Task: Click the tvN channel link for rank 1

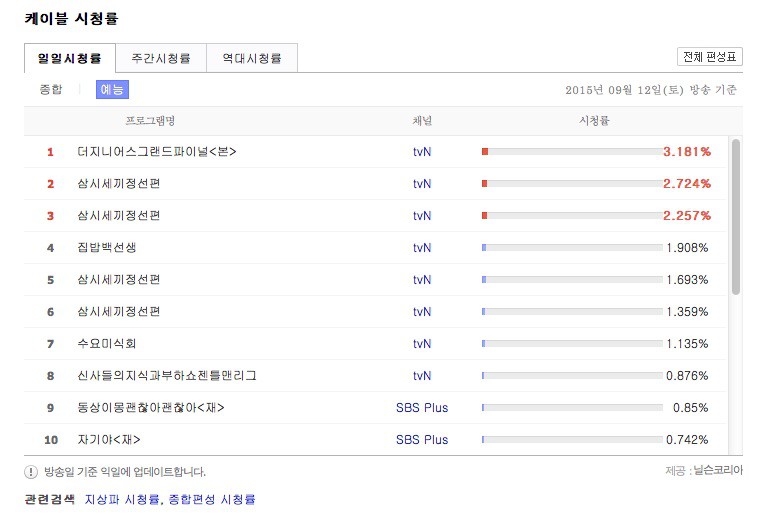Action: click(x=422, y=152)
